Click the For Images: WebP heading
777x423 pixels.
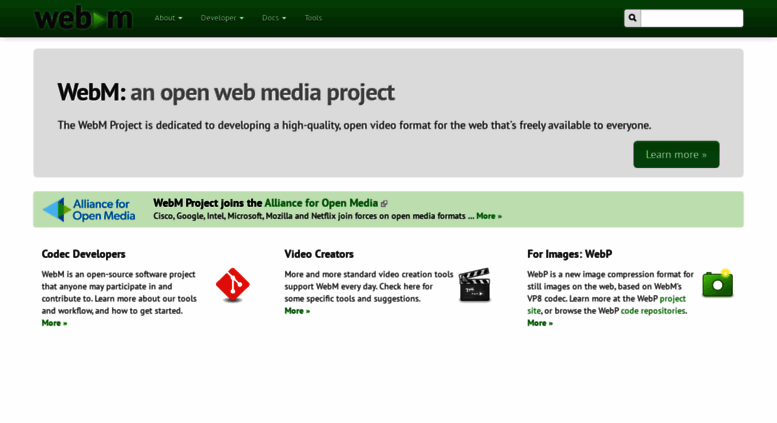click(569, 254)
